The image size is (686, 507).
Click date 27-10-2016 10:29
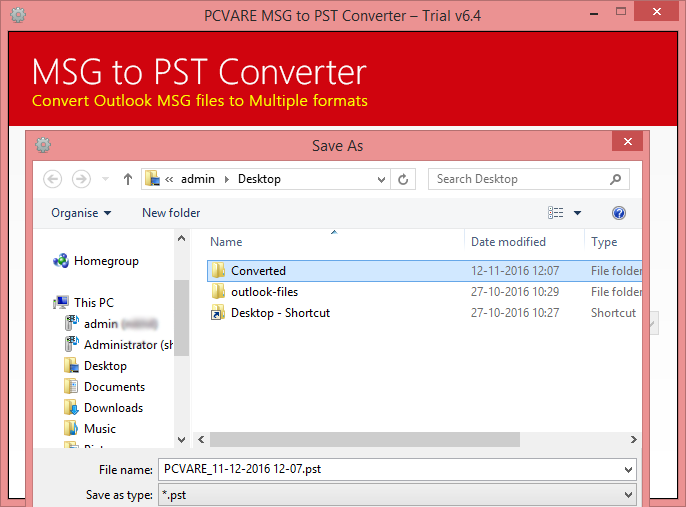click(515, 292)
